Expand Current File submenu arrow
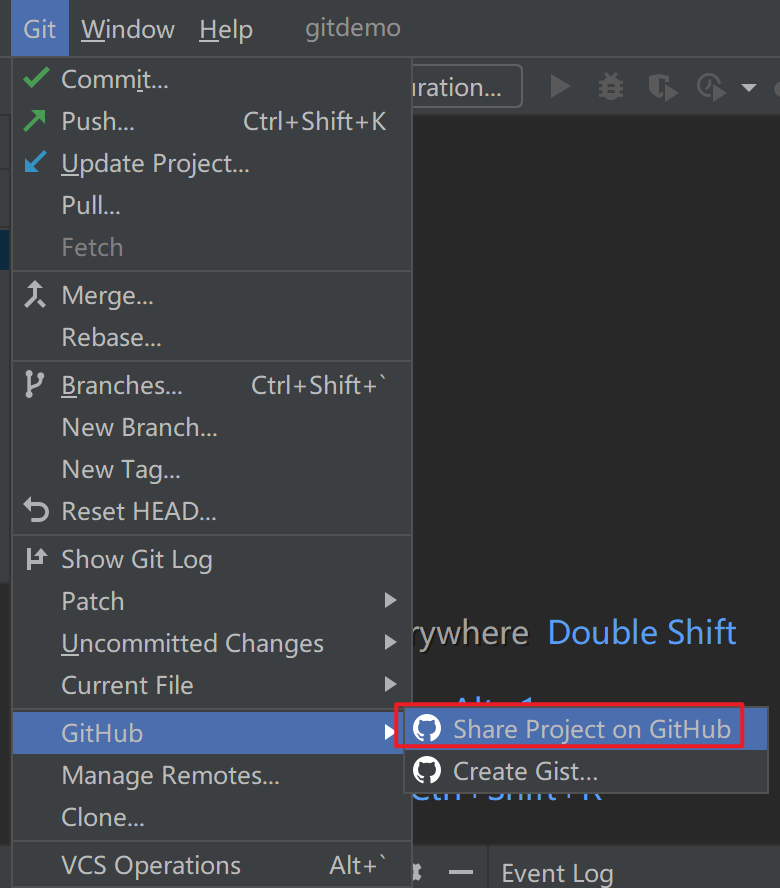Image resolution: width=780 pixels, height=888 pixels. click(390, 684)
